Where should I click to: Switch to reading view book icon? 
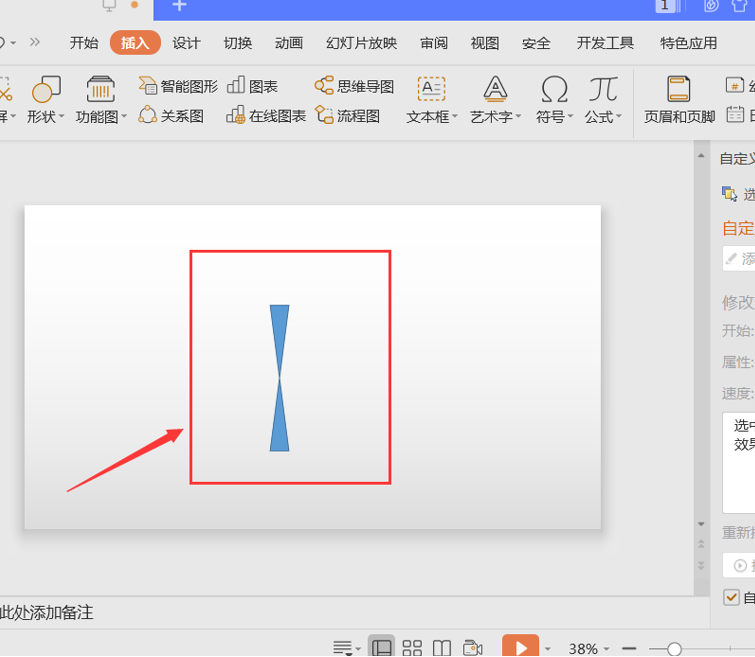[x=442, y=648]
